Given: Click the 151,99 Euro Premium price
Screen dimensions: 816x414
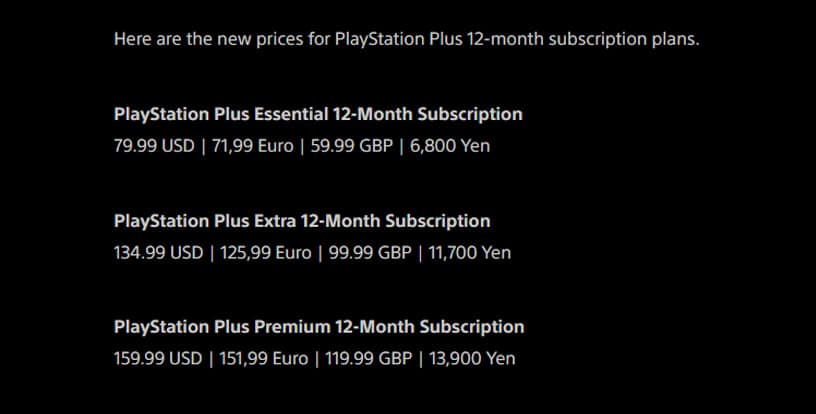Looking at the screenshot, I should pyautogui.click(x=264, y=358).
